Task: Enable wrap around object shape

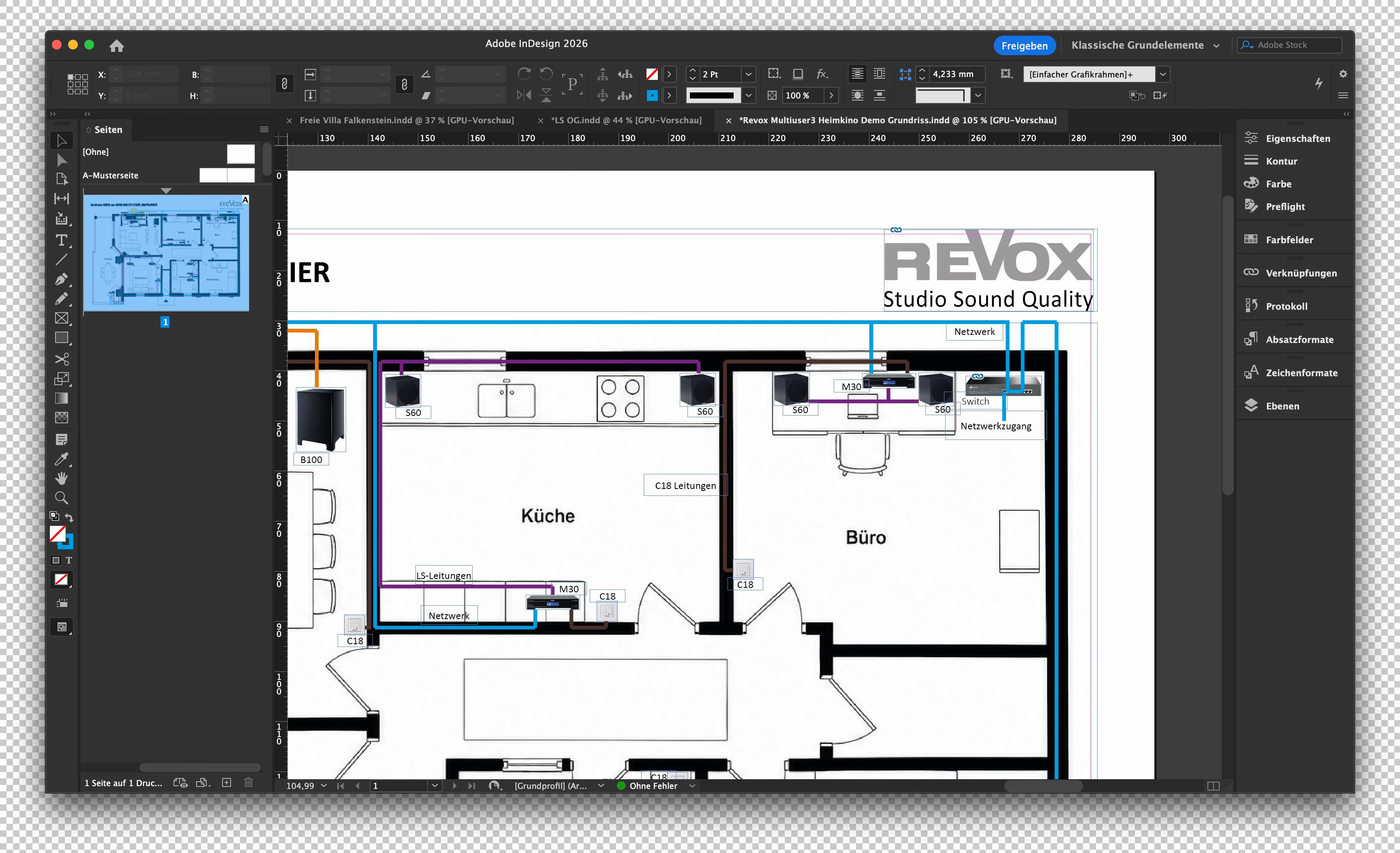Action: (x=857, y=95)
